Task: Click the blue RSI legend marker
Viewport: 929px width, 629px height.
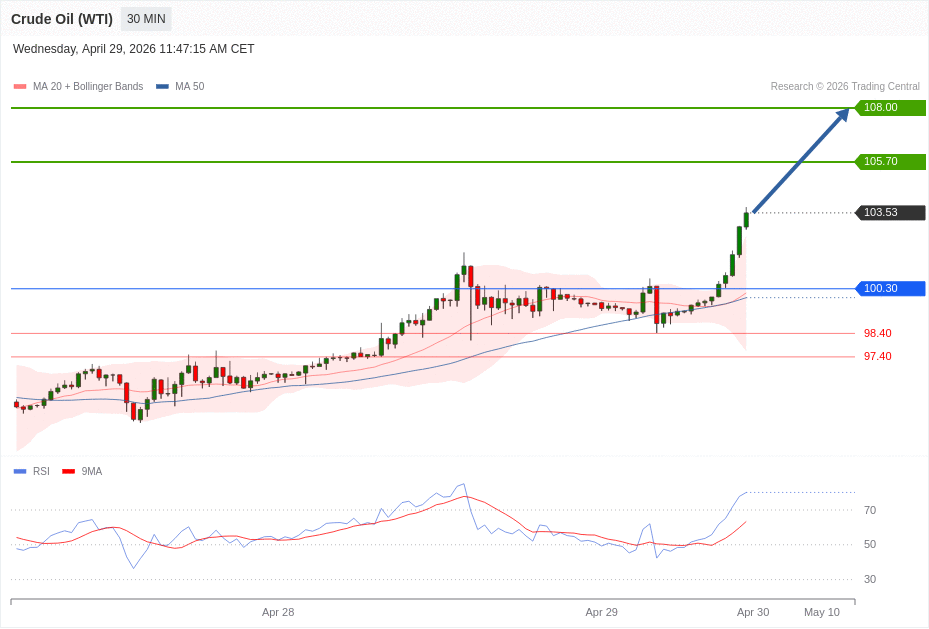Action: 20,471
